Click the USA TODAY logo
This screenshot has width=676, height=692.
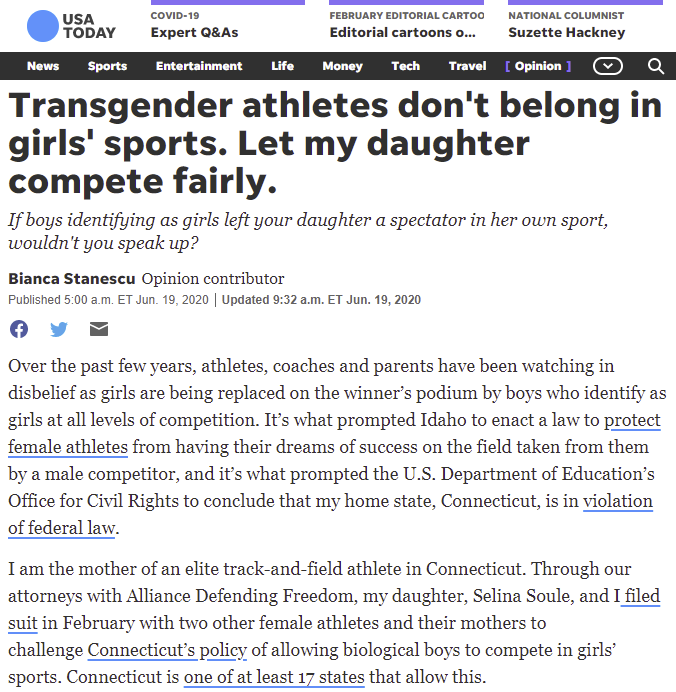71,26
